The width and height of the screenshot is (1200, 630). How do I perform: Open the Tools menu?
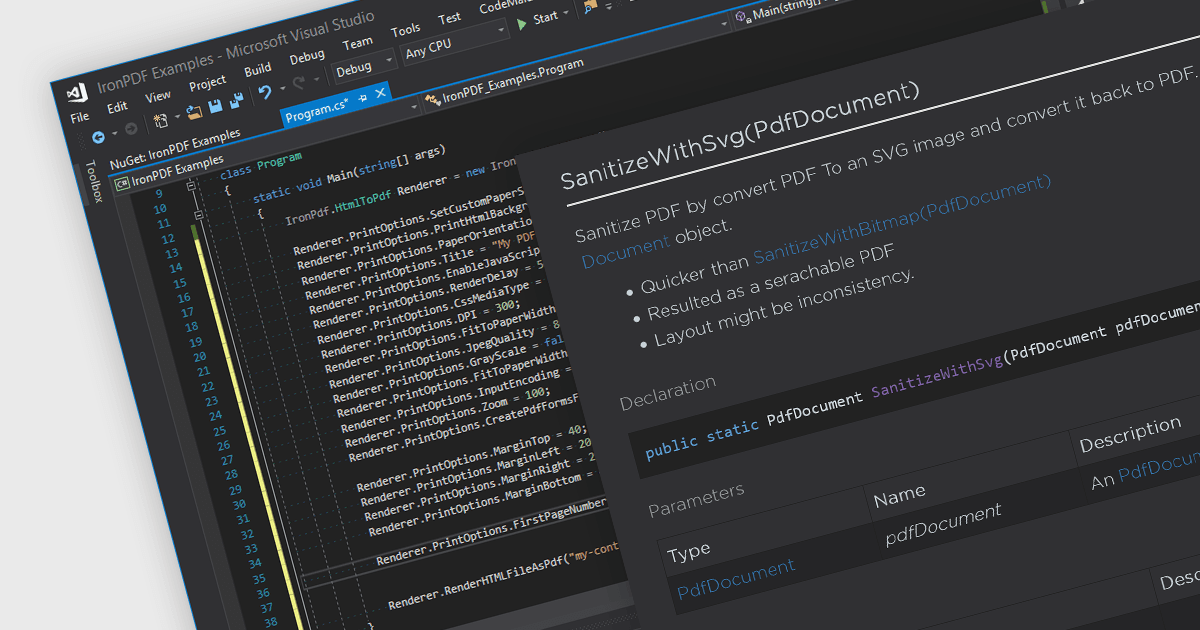tap(405, 29)
